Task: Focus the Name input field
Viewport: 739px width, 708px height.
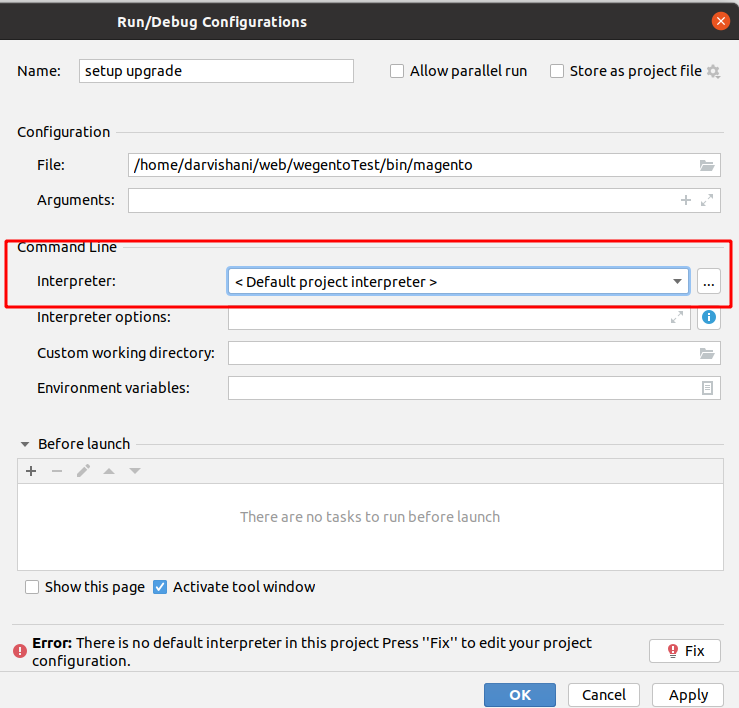Action: 216,71
